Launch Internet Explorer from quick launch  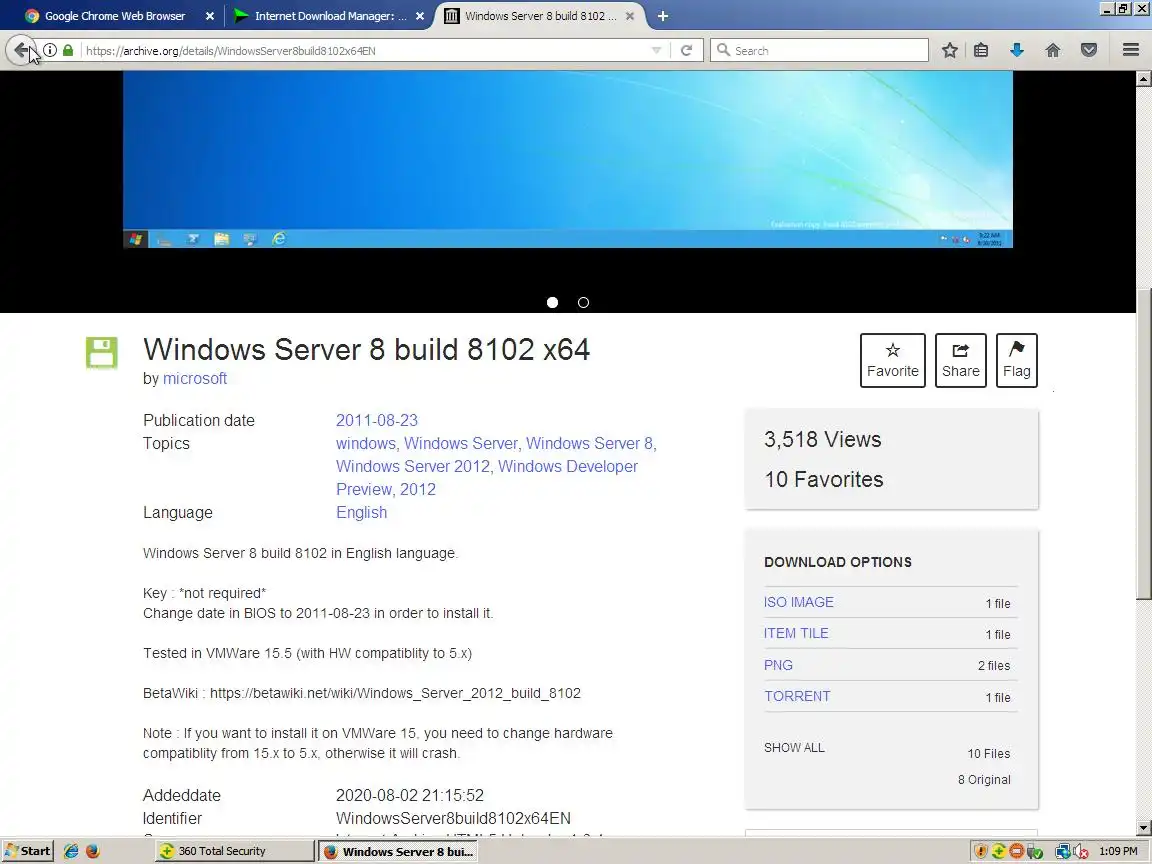71,851
